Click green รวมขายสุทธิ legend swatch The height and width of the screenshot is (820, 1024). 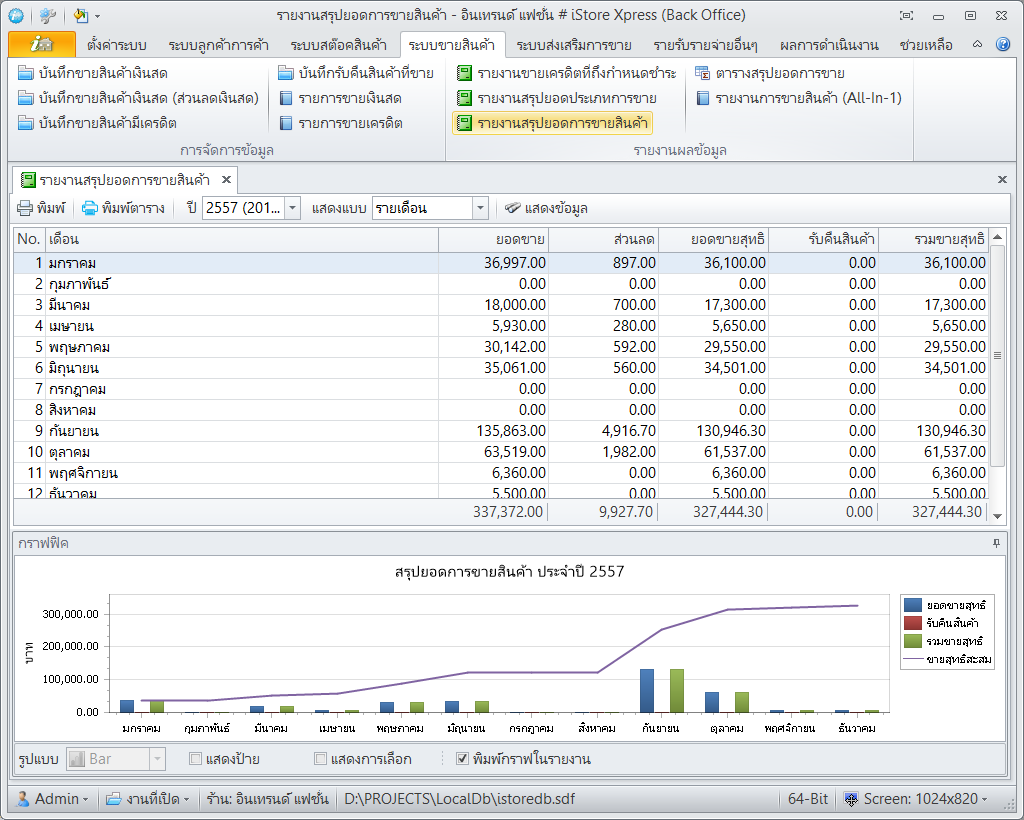coord(912,641)
